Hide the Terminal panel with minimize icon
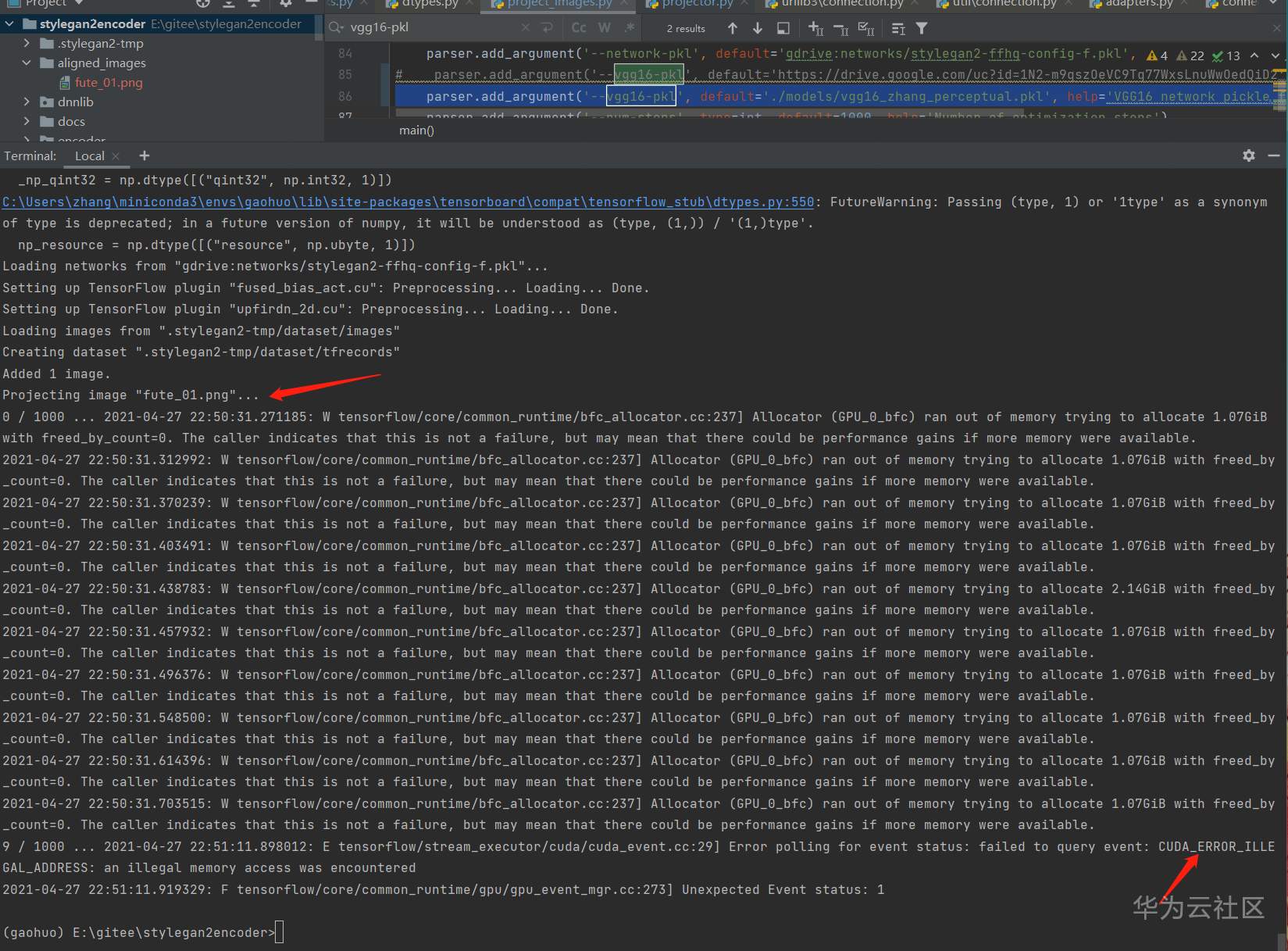Screen dimensions: 1288x951 (x=1274, y=156)
